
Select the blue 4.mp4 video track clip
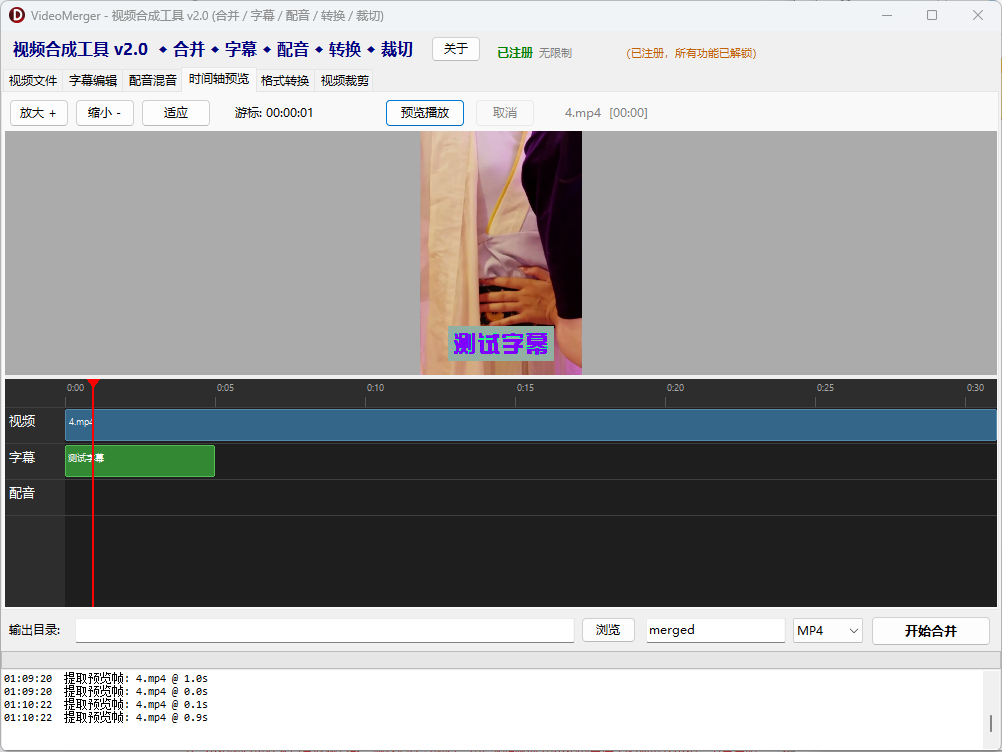pos(530,425)
